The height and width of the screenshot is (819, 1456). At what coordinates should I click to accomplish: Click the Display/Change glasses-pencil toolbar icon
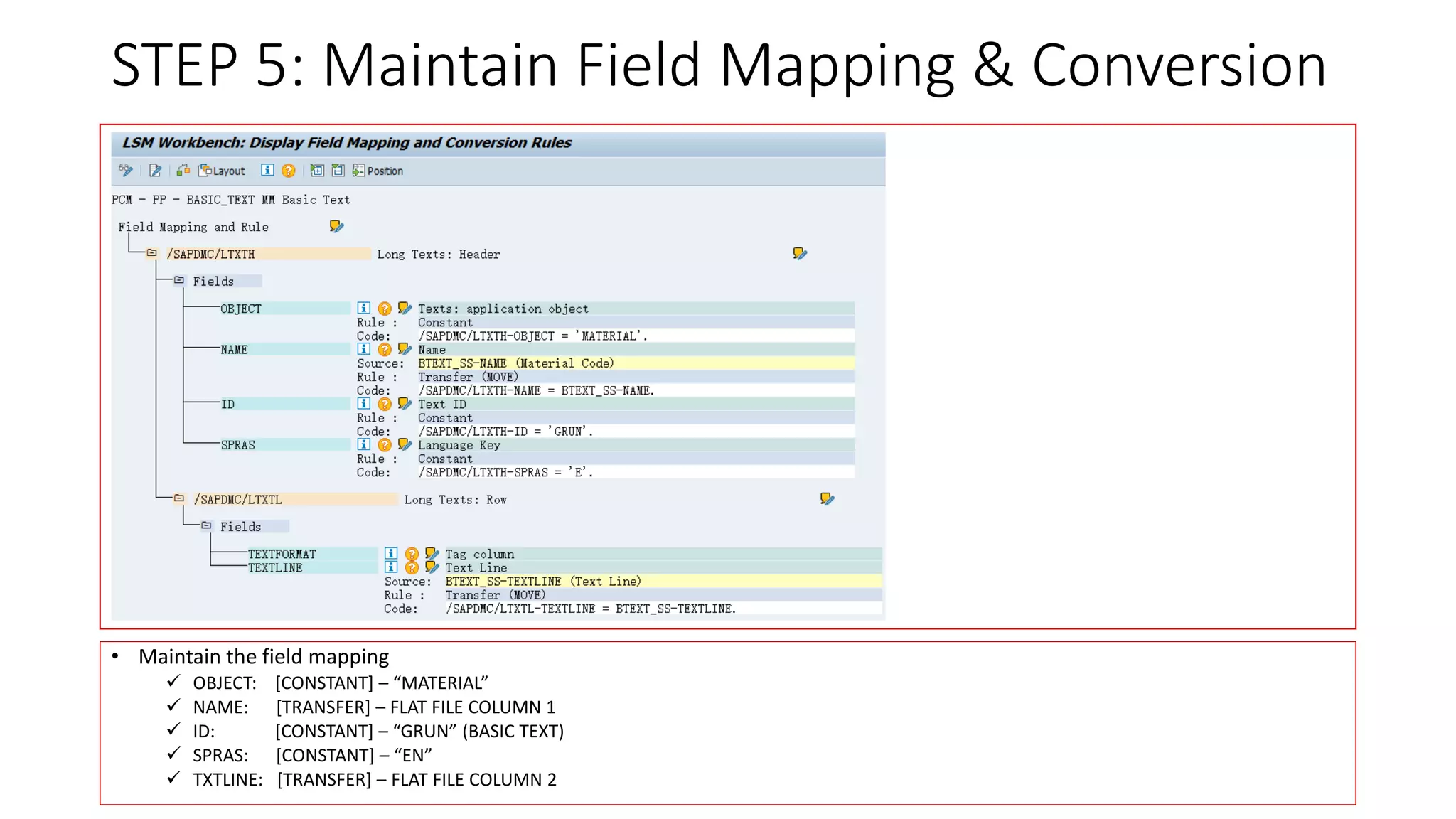point(126,171)
